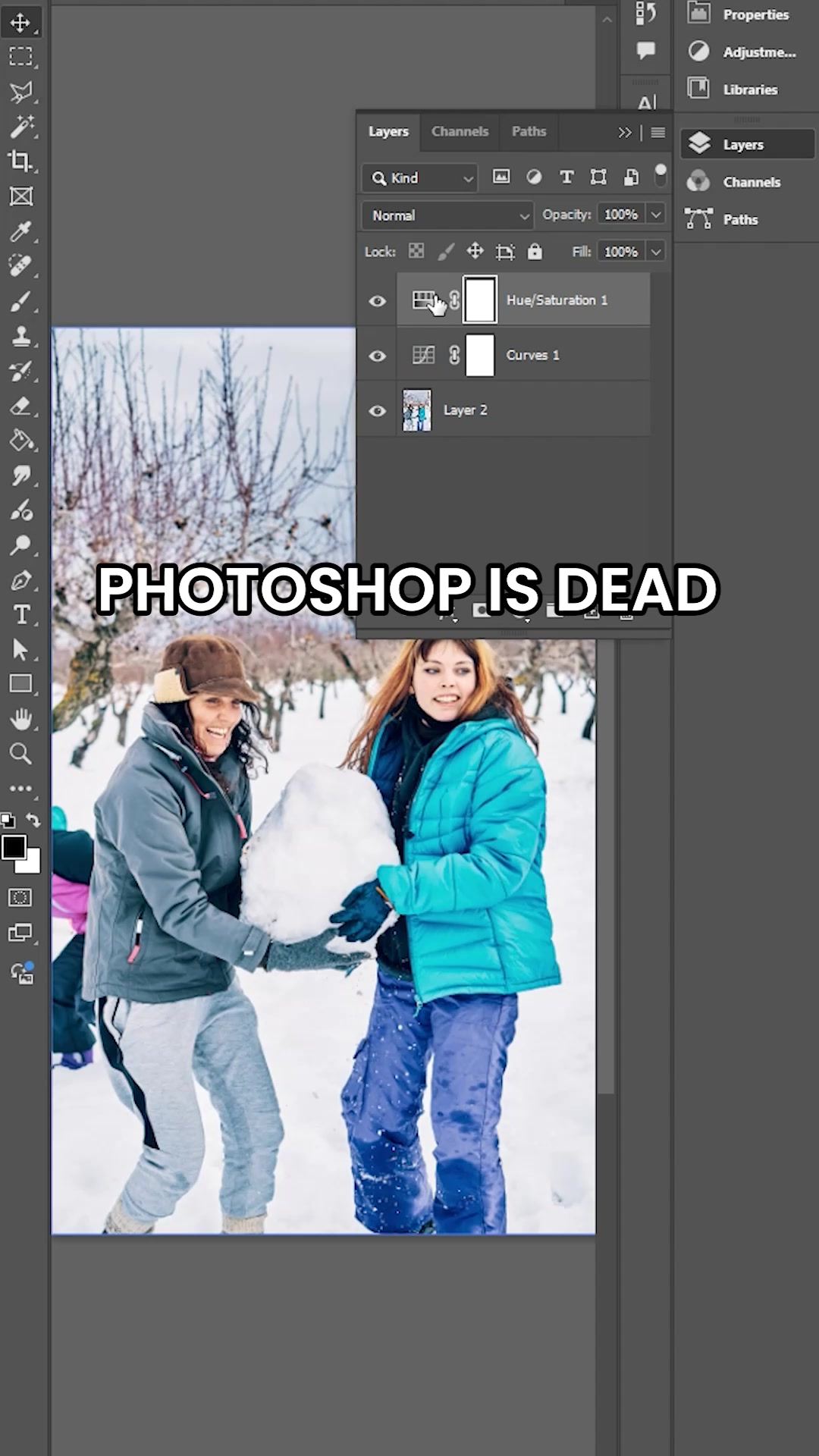Viewport: 819px width, 1456px height.
Task: Open the Normal blend mode dropdown
Action: tap(448, 215)
